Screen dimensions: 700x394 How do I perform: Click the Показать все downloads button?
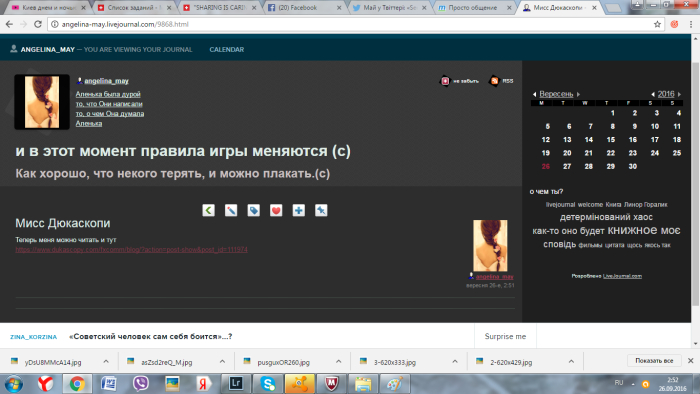[x=654, y=361]
